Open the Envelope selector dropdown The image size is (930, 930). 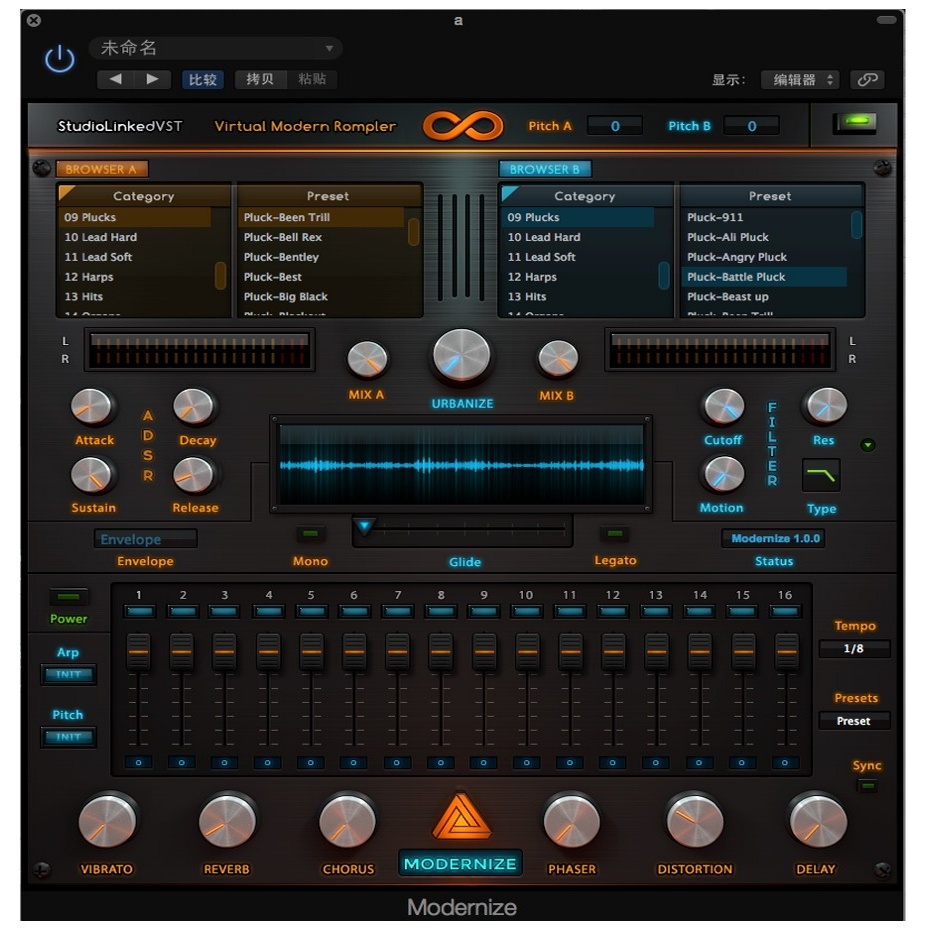(x=145, y=539)
